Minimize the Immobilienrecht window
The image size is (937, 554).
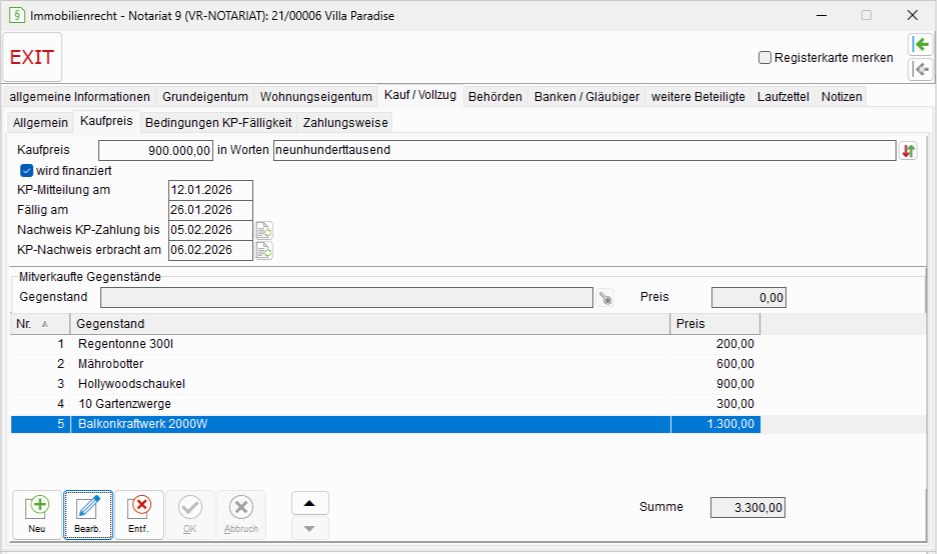[822, 16]
